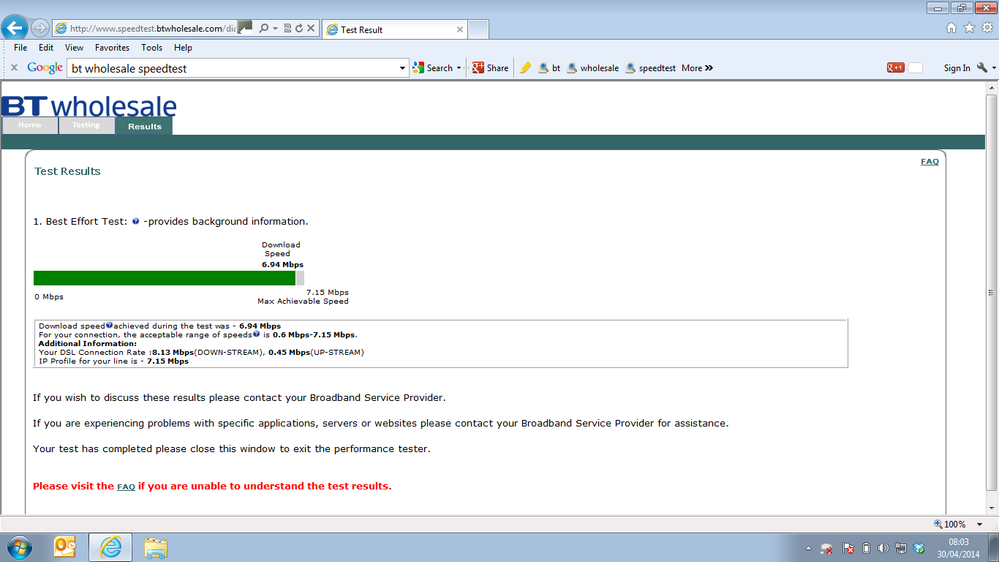
Task: Click the blue help icon beside Best Effort Test
Action: [x=136, y=221]
